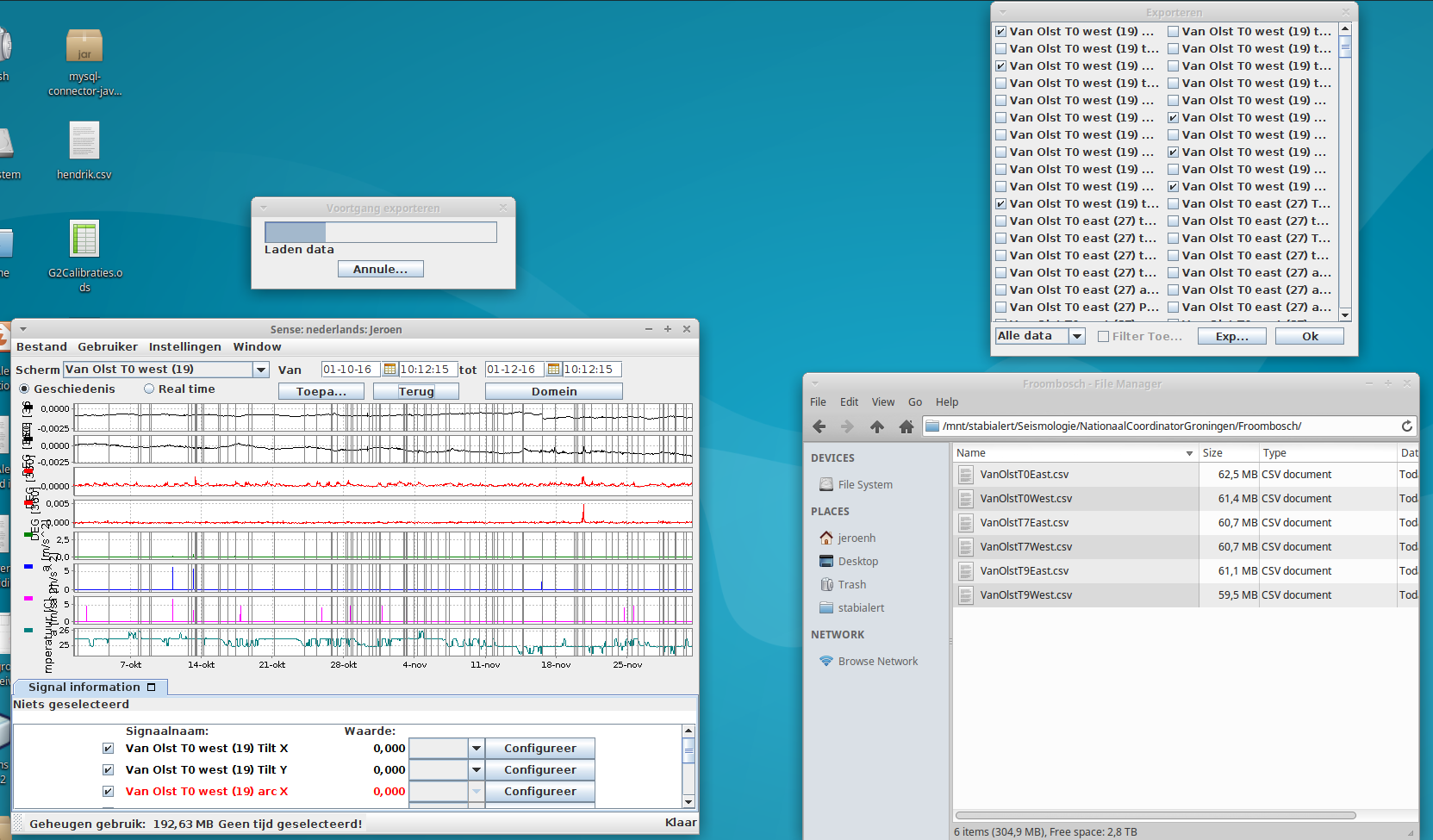Click the Toepa... button
This screenshot has width=1433, height=840.
point(321,391)
